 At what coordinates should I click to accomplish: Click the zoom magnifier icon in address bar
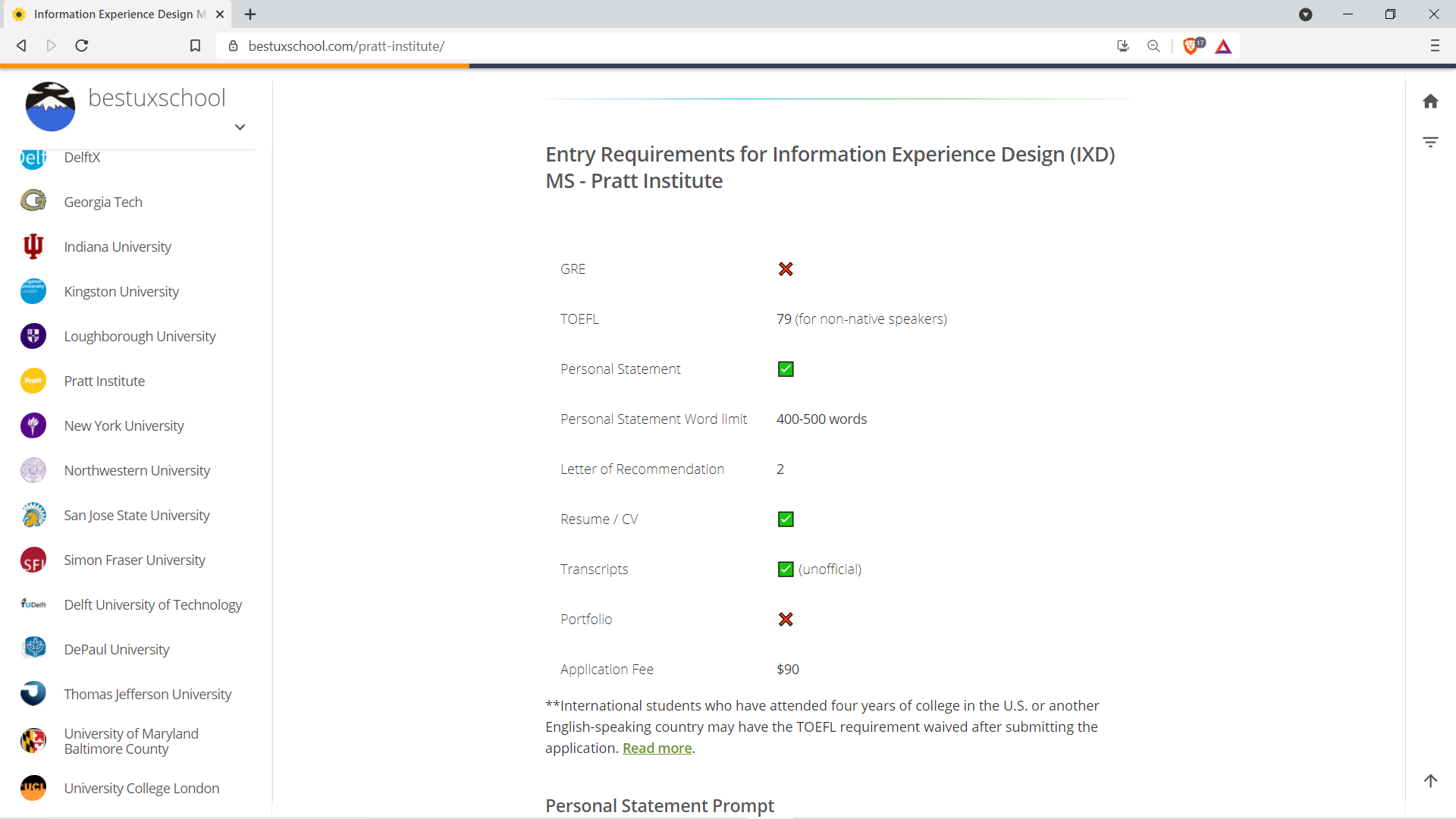pyautogui.click(x=1153, y=46)
